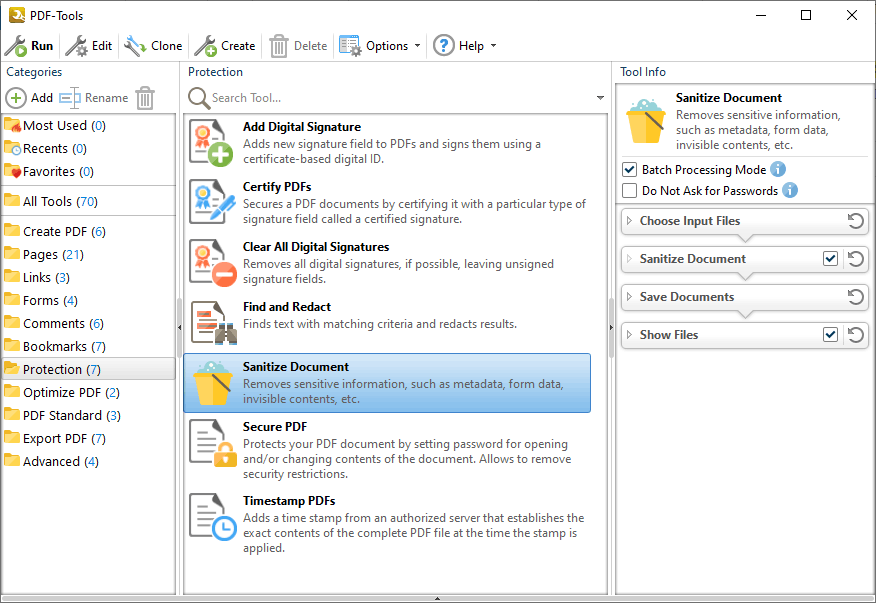This screenshot has height=603, width=876.
Task: Open the Create PDF category
Action: (89, 231)
